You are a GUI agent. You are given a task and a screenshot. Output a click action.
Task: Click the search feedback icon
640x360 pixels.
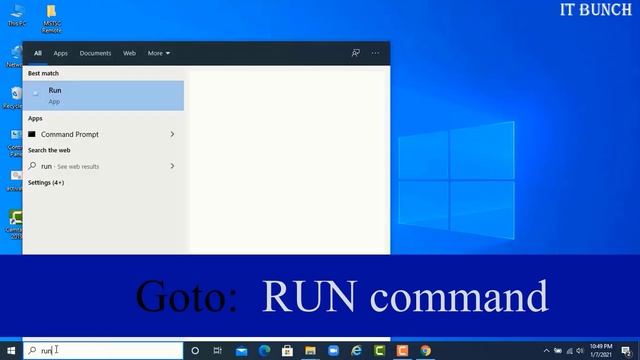(356, 53)
